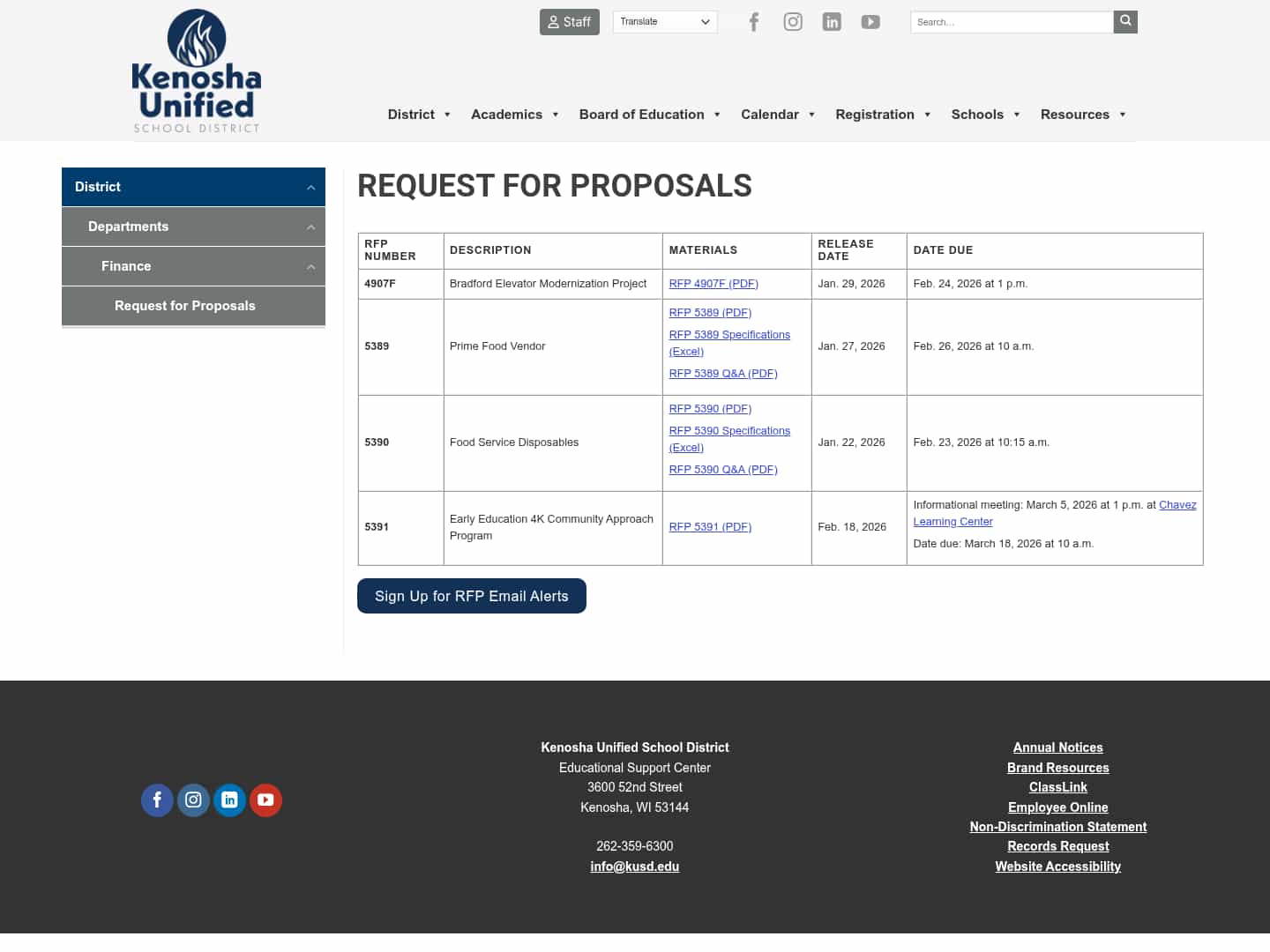Open RFP 5390 Specifications (Excel) link
Screen dimensions: 1270x952
(729, 439)
